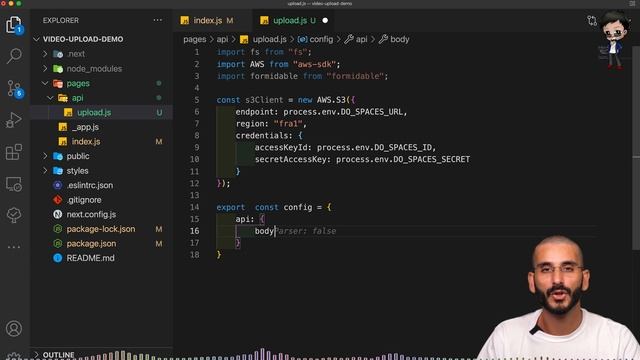Click line number 16 in gutter
The width and height of the screenshot is (640, 360).
[194, 231]
